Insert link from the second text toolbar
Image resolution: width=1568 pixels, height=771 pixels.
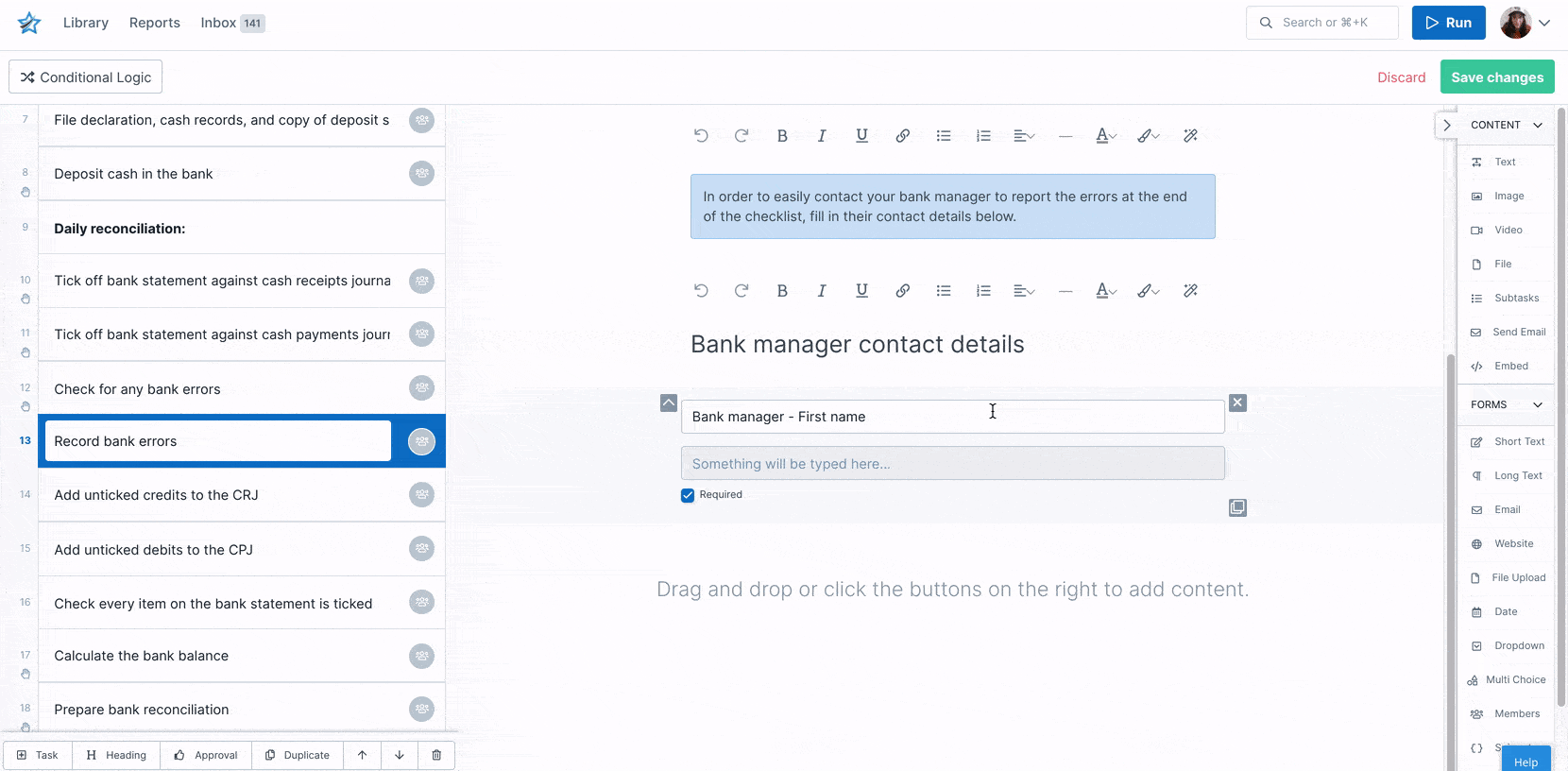[x=902, y=291]
